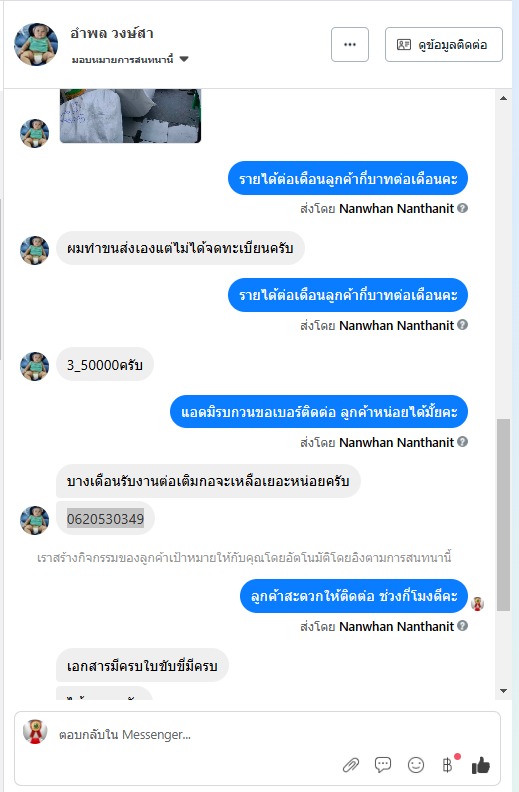Click help icon under phone number request message

pyautogui.click(x=462, y=441)
